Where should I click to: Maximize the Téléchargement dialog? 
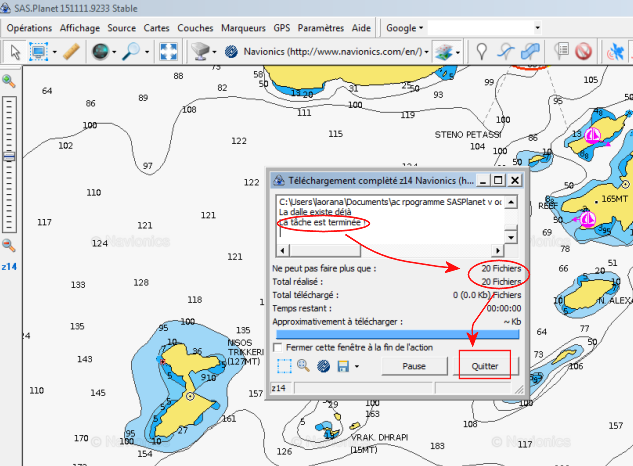(x=499, y=181)
